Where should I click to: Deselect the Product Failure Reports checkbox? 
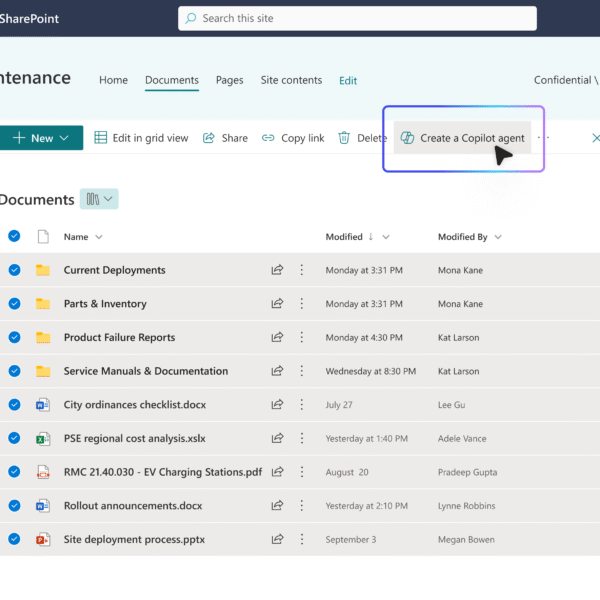[14, 337]
